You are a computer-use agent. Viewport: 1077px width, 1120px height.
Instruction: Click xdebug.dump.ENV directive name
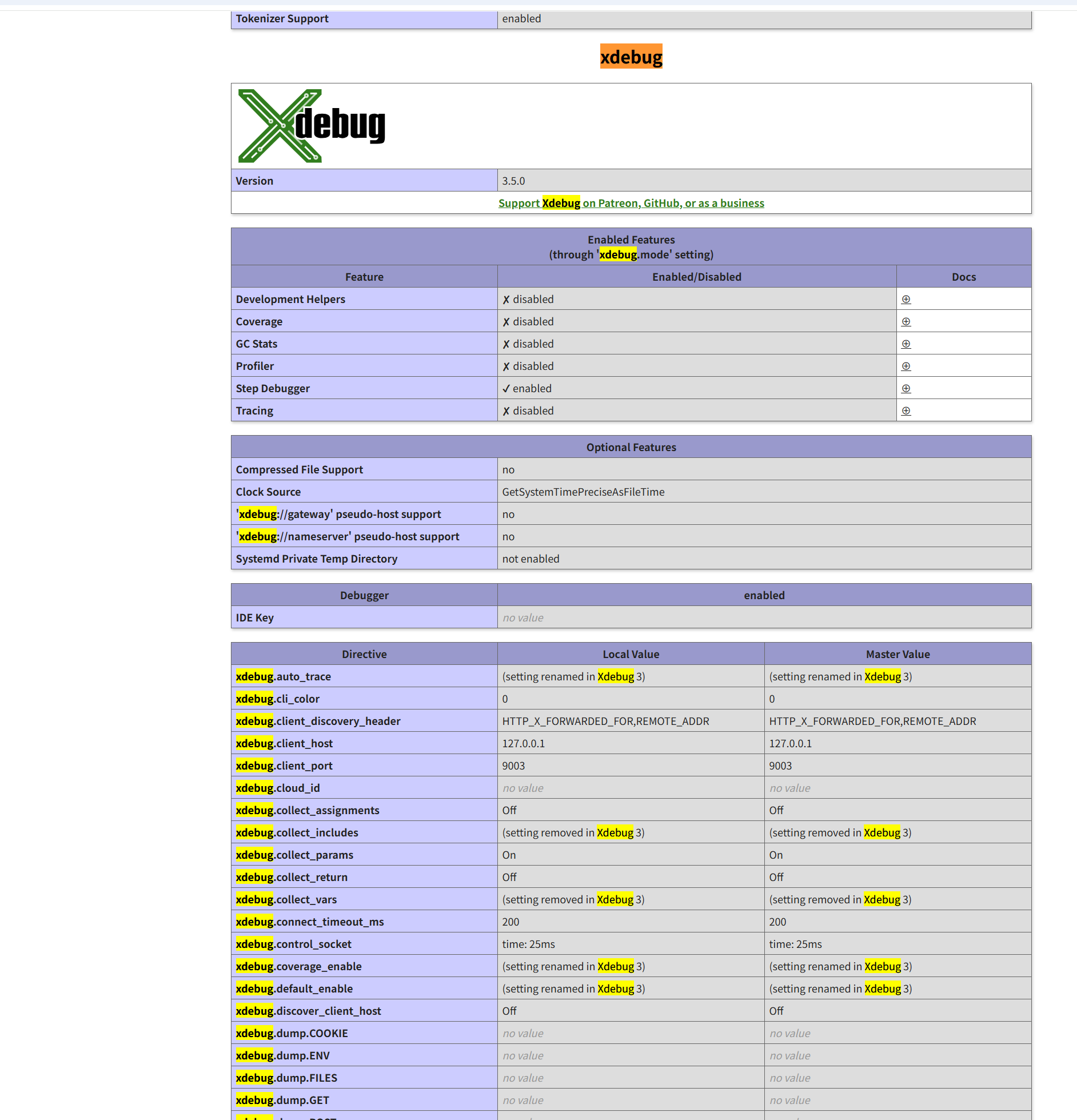(x=282, y=1055)
